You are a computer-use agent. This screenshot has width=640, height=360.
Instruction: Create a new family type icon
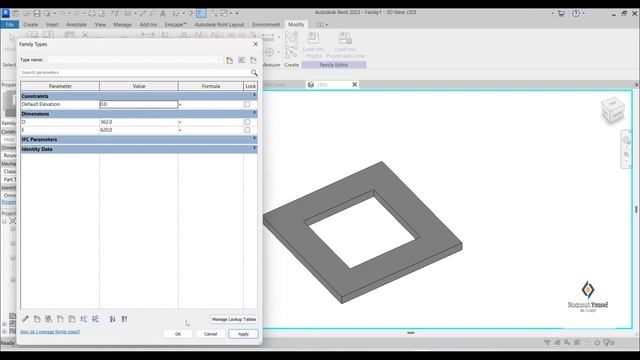[x=230, y=60]
